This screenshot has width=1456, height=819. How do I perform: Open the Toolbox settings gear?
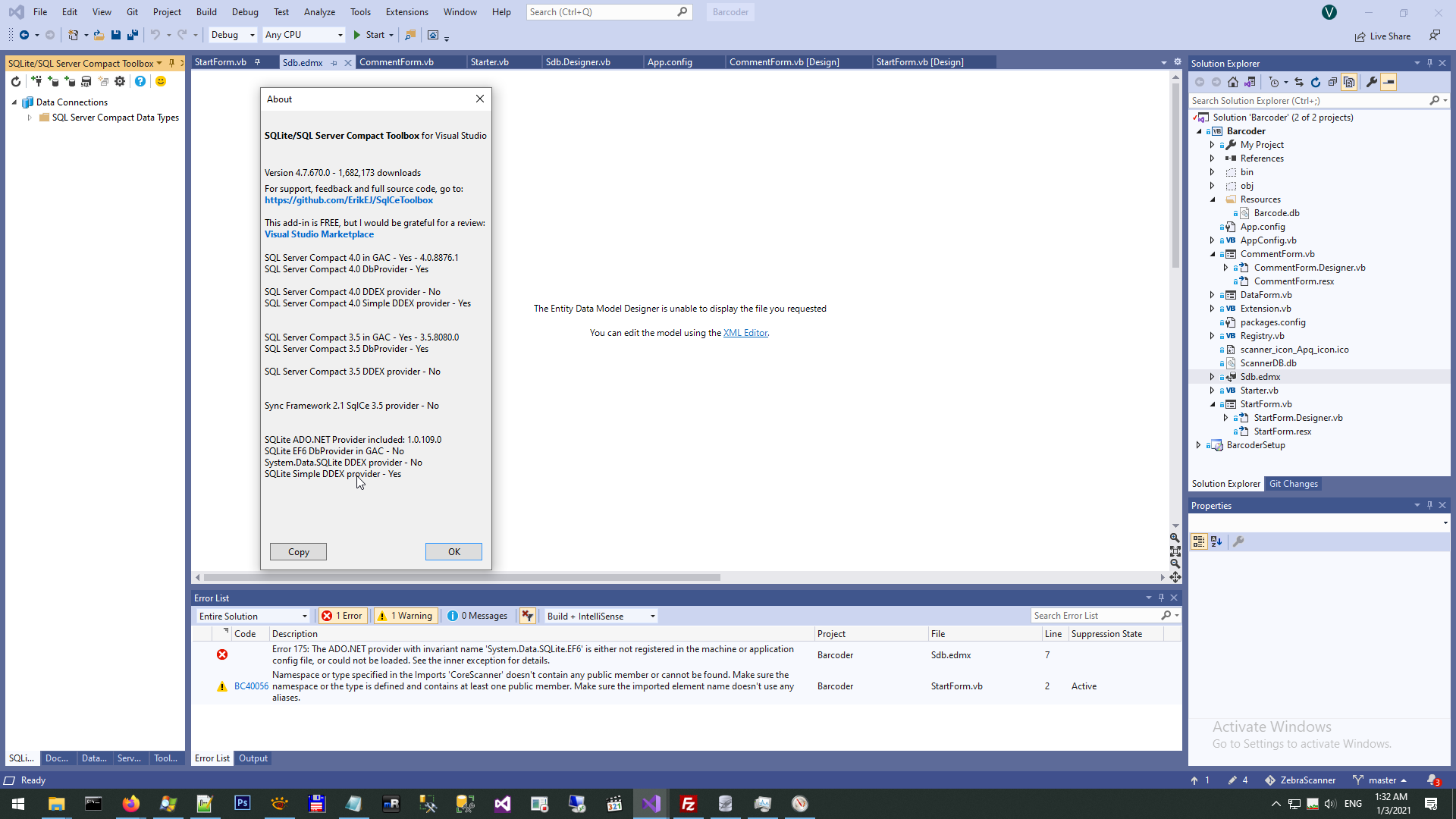[120, 81]
